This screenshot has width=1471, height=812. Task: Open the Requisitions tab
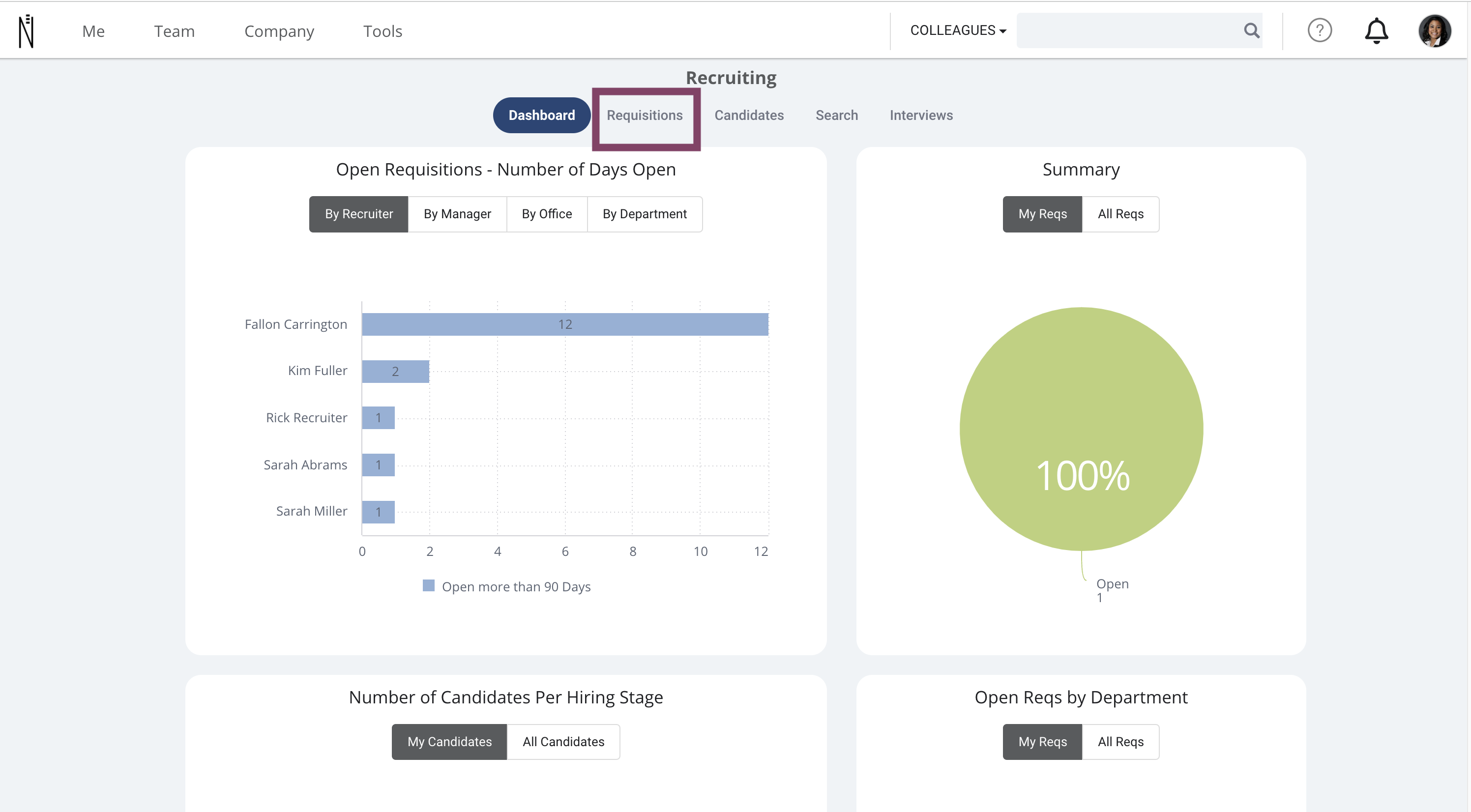point(645,116)
